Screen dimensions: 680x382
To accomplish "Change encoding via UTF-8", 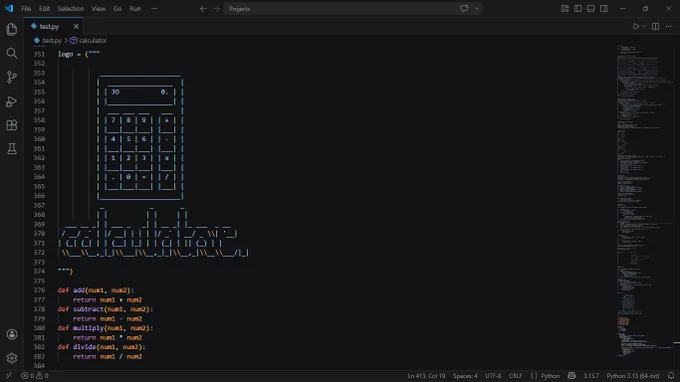I will [493, 375].
